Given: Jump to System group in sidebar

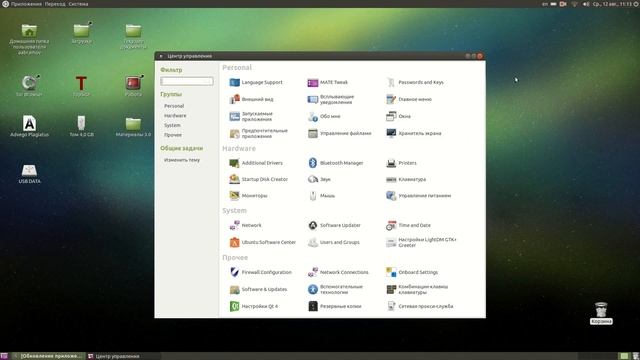Looking at the screenshot, I should coord(172,125).
